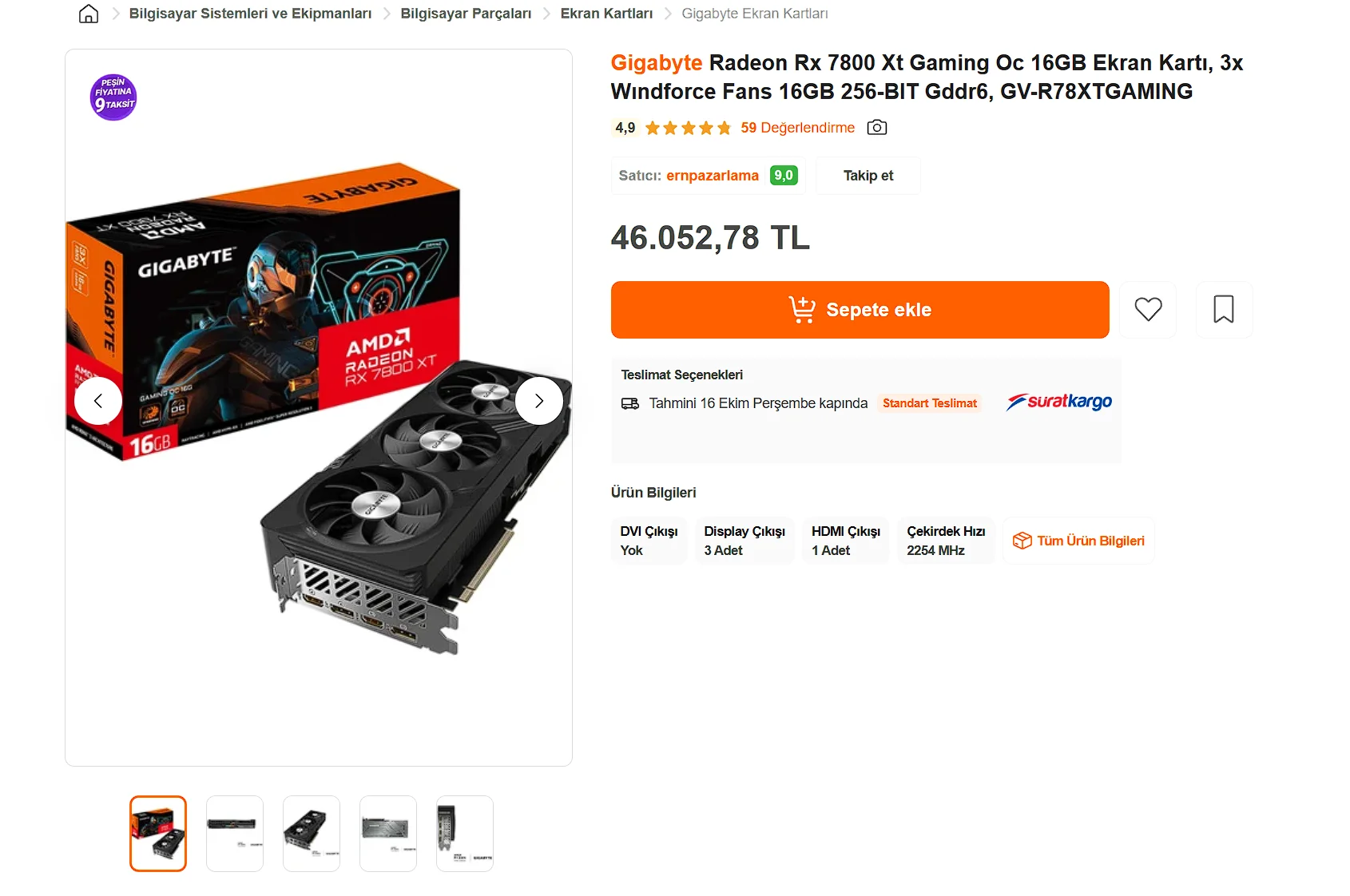Navigate to Ekran Kartları category
Viewport: 1350px width, 896px height.
(x=606, y=14)
